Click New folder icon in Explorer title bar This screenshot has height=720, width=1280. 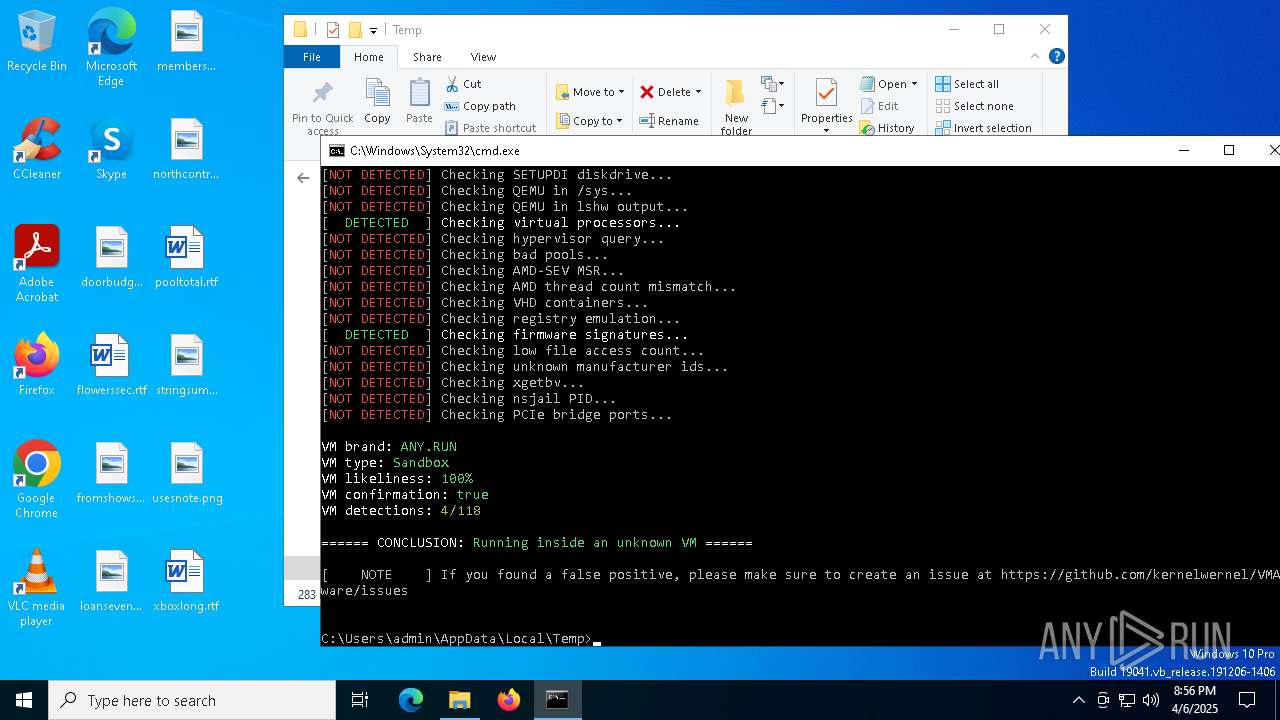click(354, 30)
